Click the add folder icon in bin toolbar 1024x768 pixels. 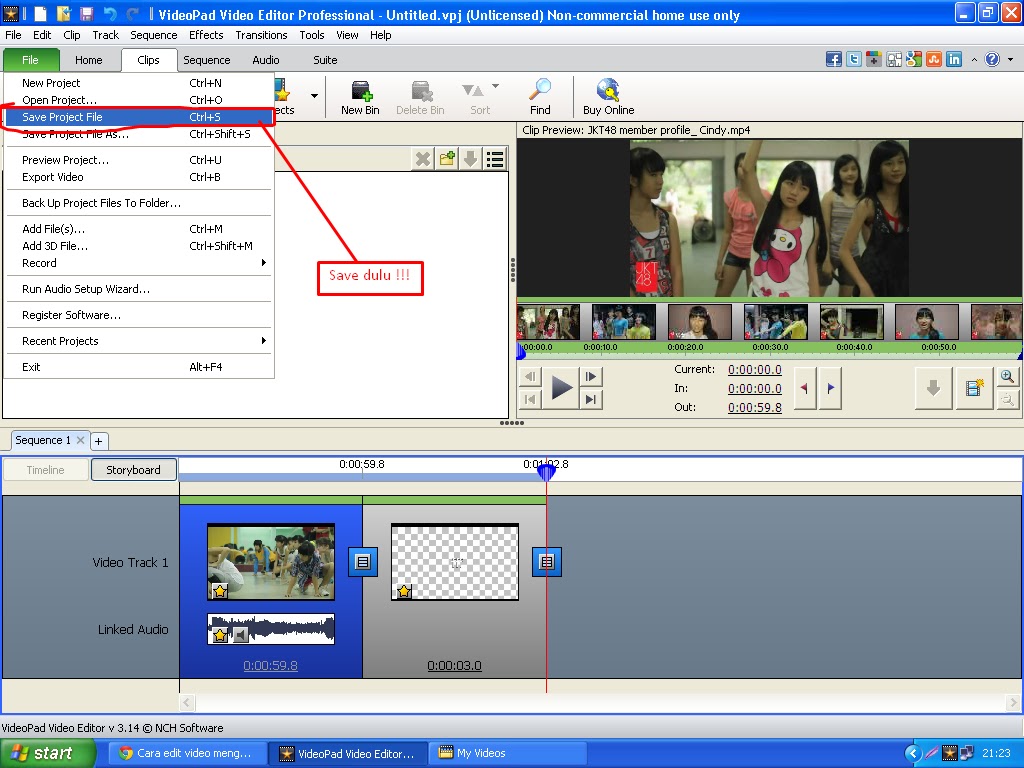point(447,159)
